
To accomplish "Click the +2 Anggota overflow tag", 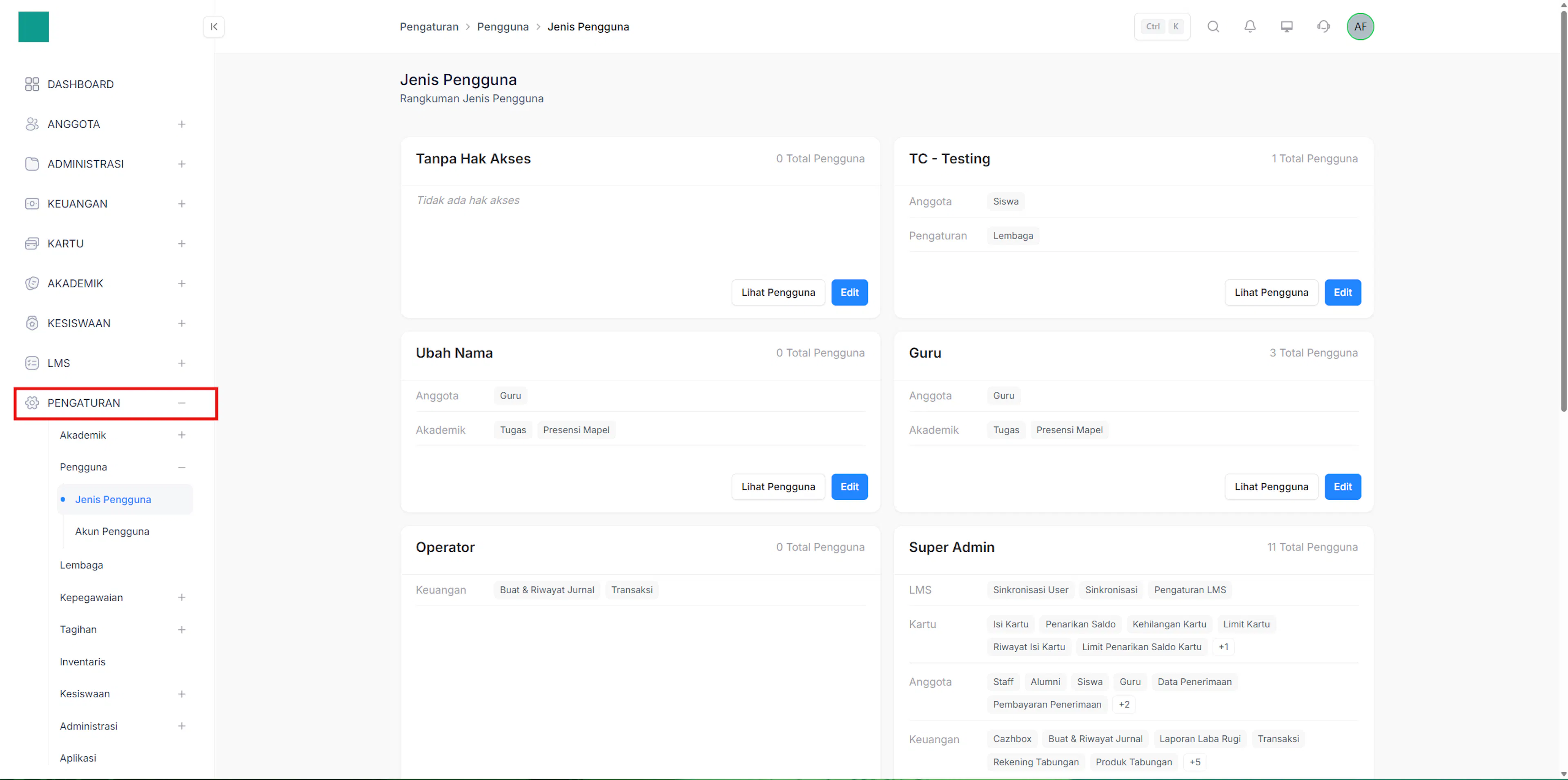I will point(1124,704).
